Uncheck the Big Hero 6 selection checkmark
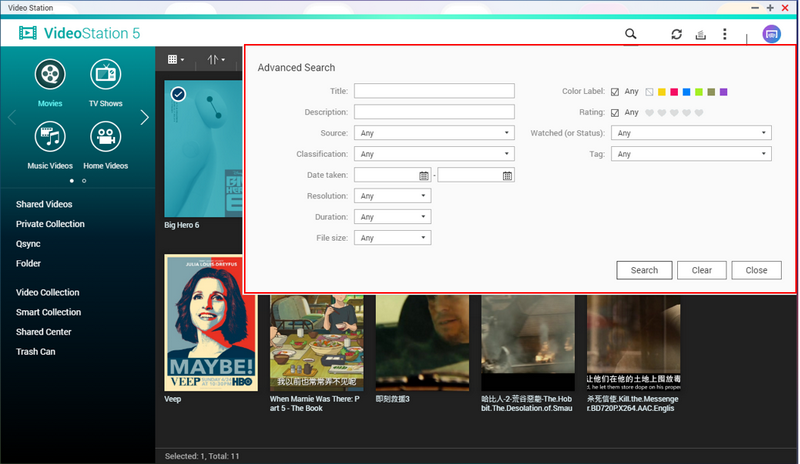The image size is (800, 464). (x=178, y=94)
